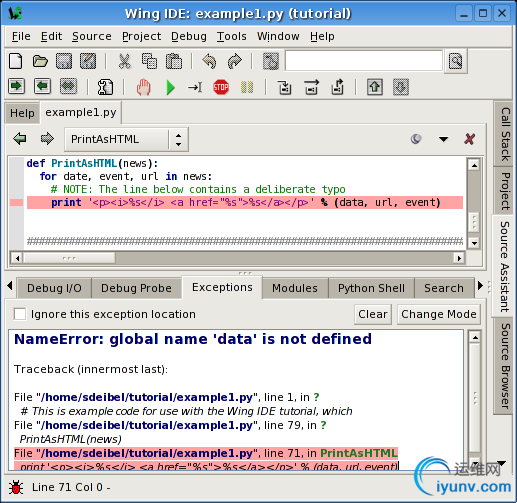The width and height of the screenshot is (517, 503).
Task: Move down a stack frame with down-arrow icon
Action: pyautogui.click(x=401, y=87)
